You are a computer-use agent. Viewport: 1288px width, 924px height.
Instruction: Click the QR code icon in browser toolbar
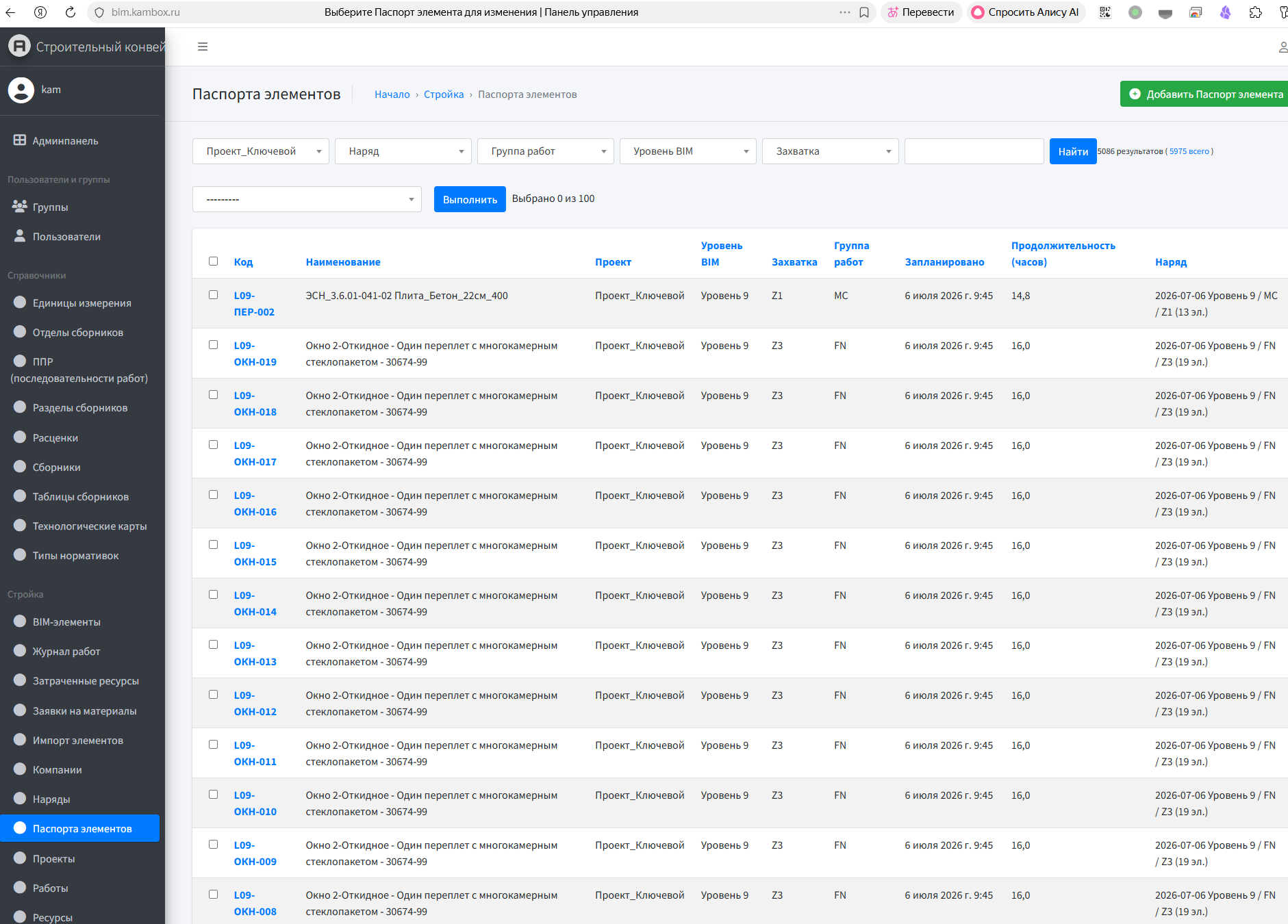1105,12
